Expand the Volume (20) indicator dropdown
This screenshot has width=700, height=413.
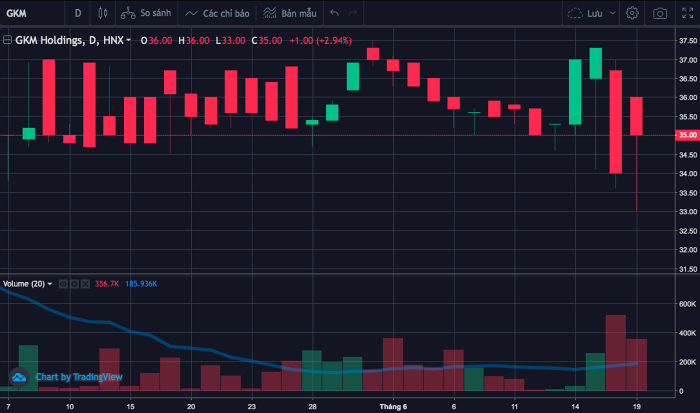[x=50, y=284]
